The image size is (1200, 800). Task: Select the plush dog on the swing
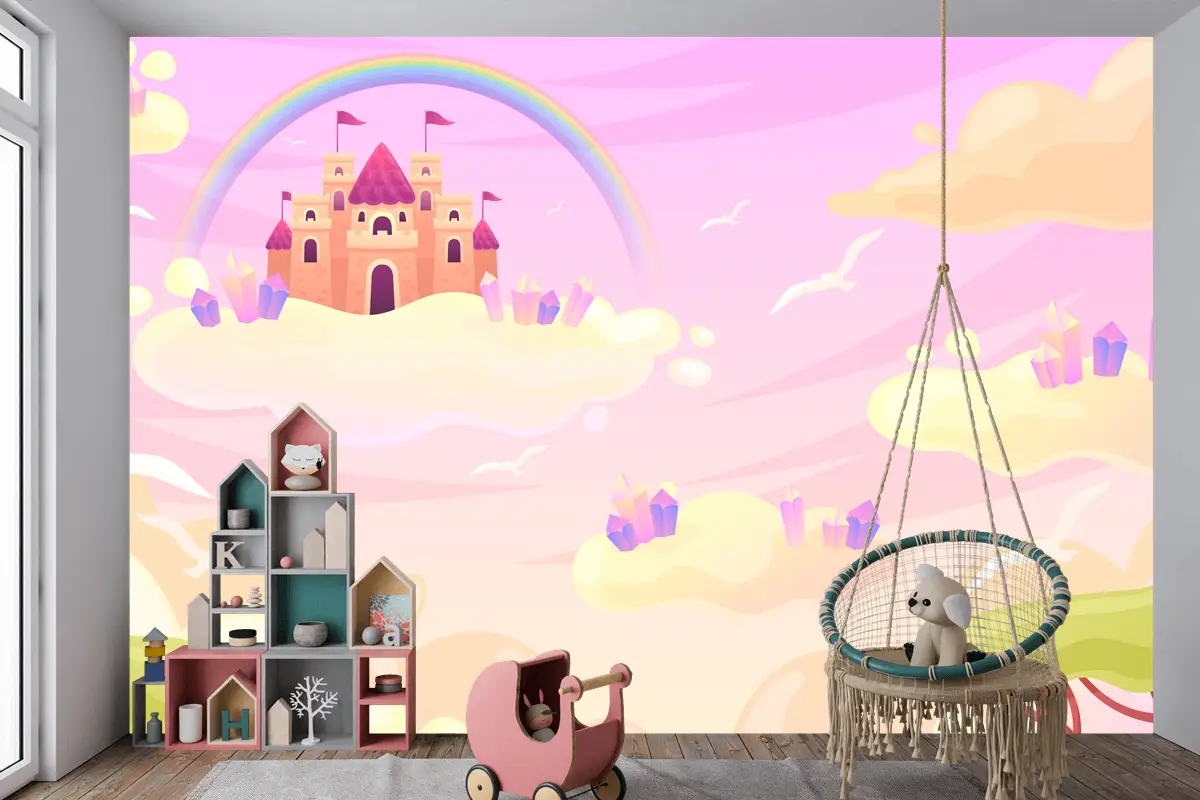click(x=938, y=614)
